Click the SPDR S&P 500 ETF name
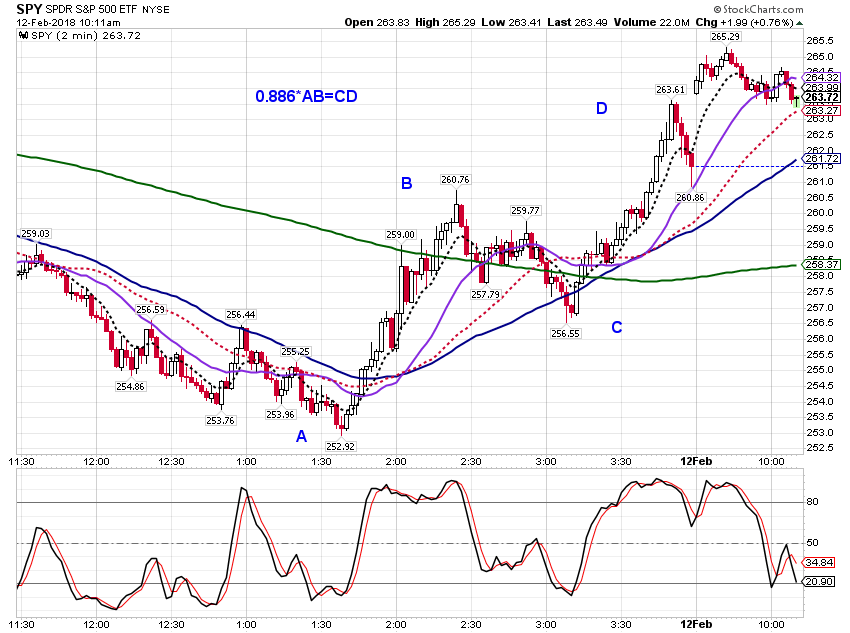The image size is (850, 633). click(x=91, y=10)
